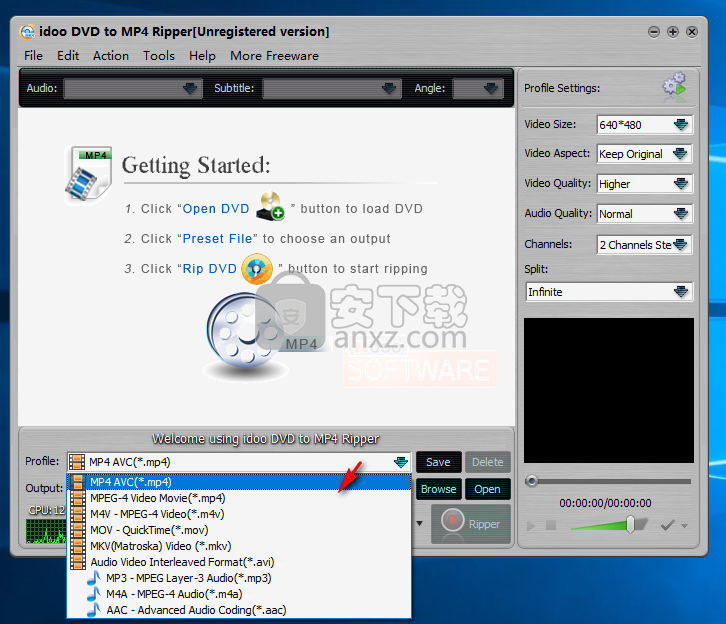Open the Split Infinite dropdown
The image size is (726, 624).
[x=609, y=292]
